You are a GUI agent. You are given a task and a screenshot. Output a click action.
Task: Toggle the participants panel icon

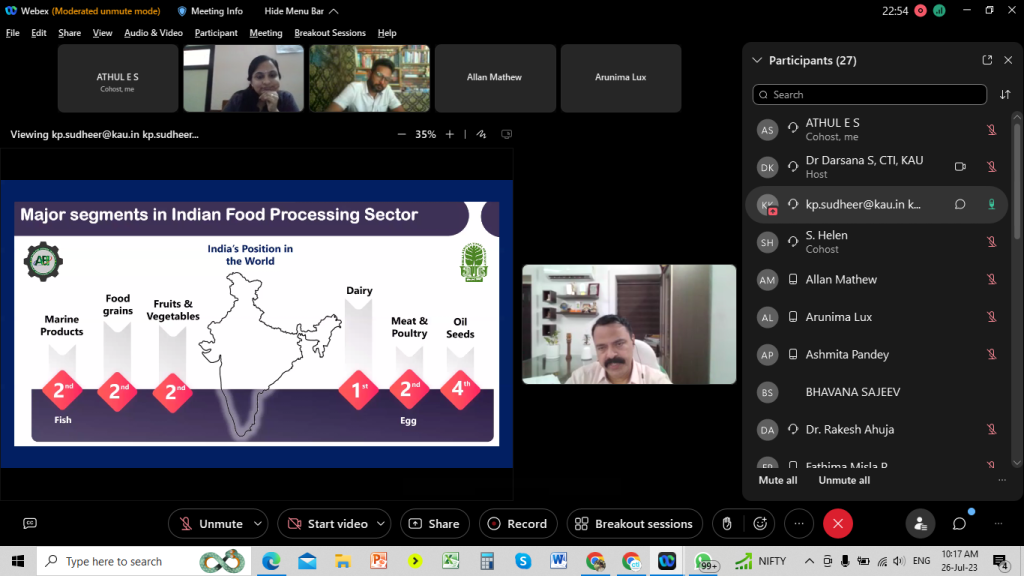920,524
